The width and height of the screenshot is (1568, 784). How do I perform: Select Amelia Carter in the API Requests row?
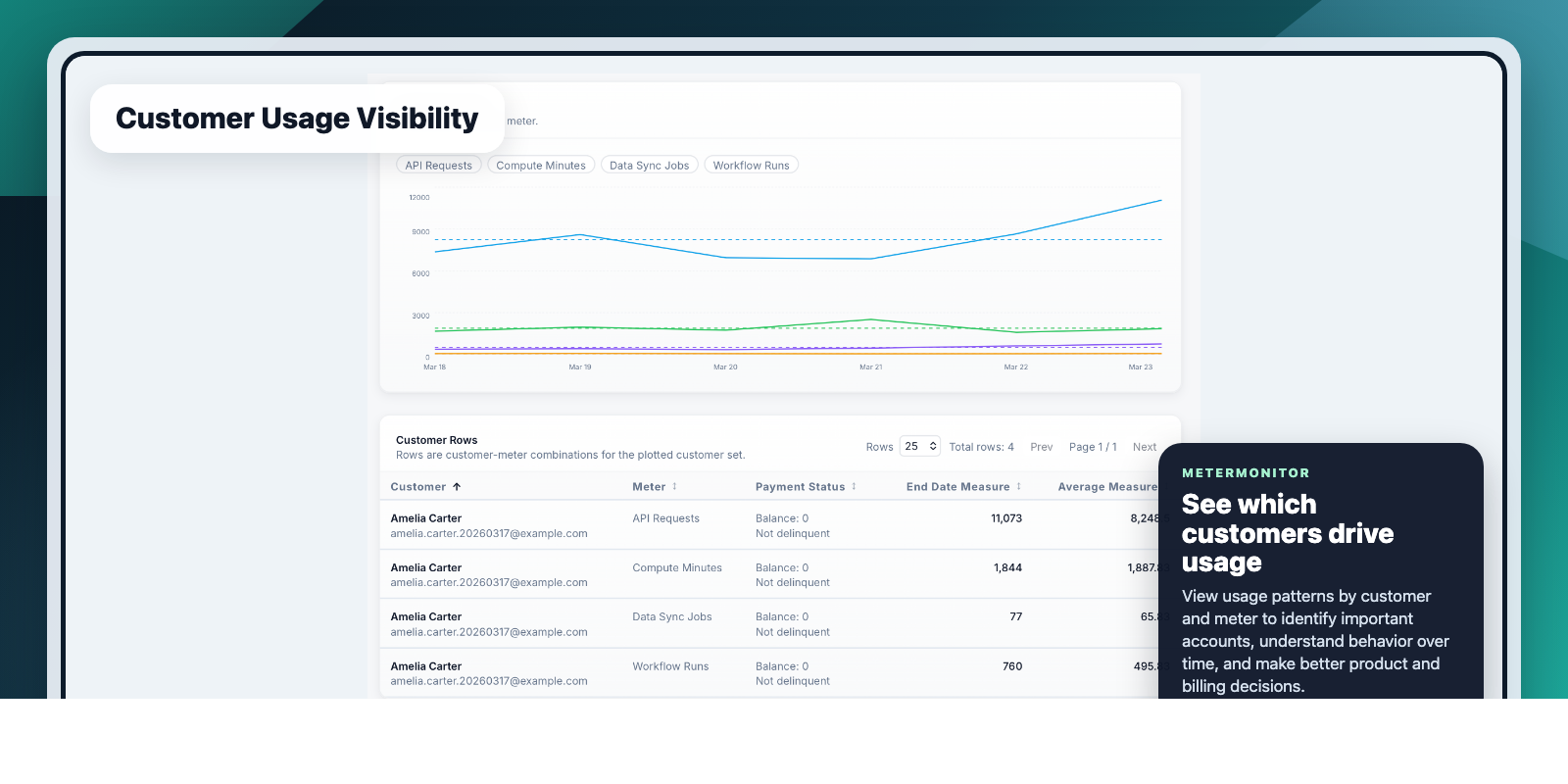click(426, 518)
